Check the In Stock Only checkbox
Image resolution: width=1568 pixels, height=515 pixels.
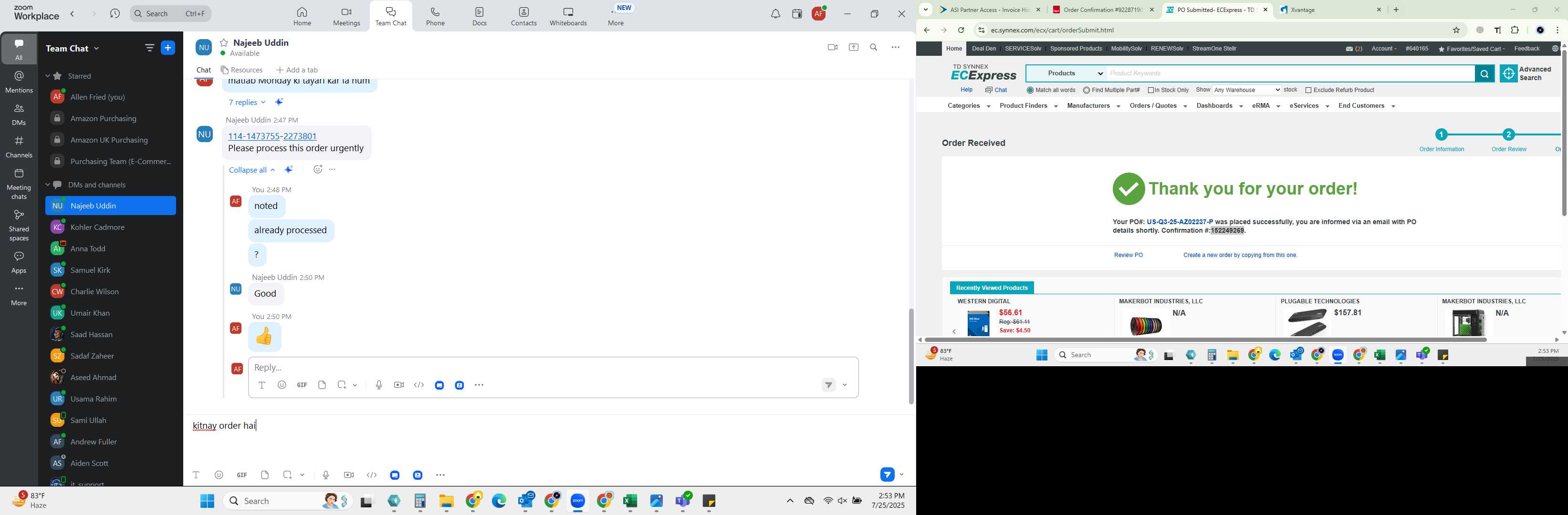point(1151,90)
